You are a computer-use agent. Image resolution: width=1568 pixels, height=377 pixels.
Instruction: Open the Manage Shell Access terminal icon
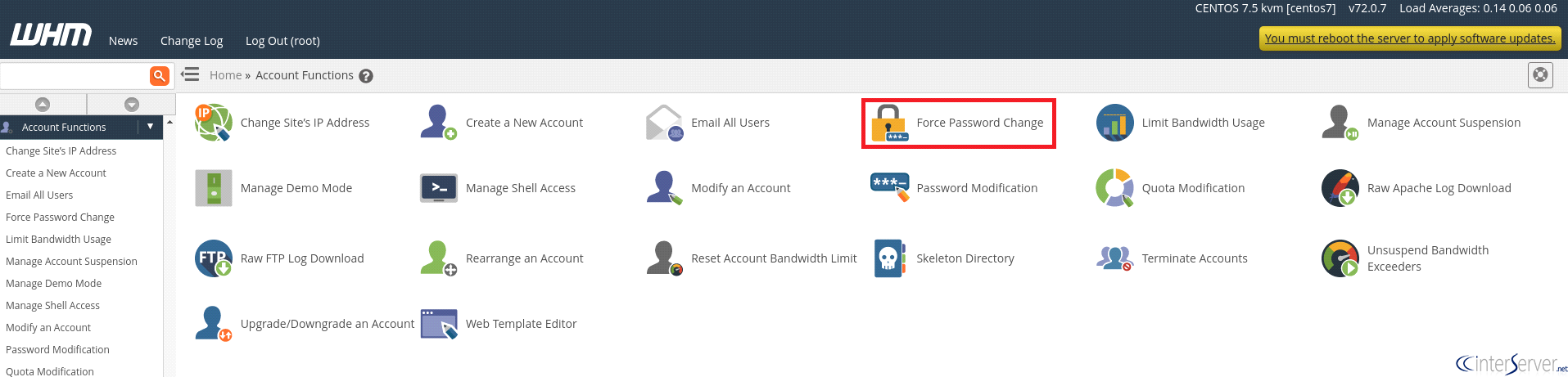click(x=439, y=188)
